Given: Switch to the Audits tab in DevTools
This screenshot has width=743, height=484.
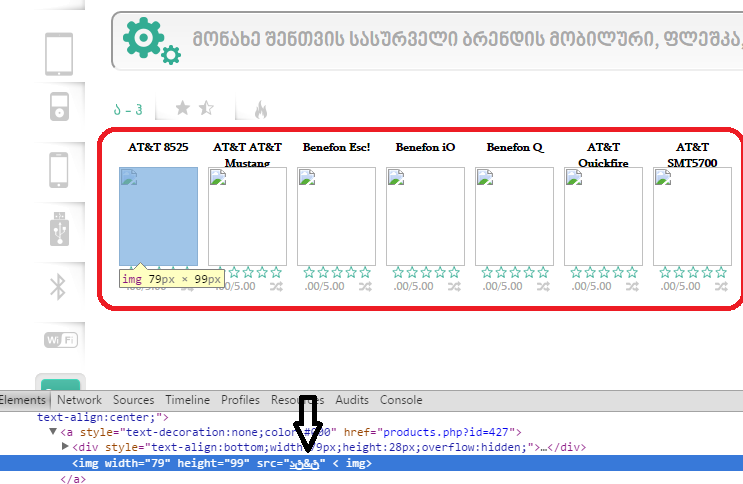Looking at the screenshot, I should pos(352,400).
